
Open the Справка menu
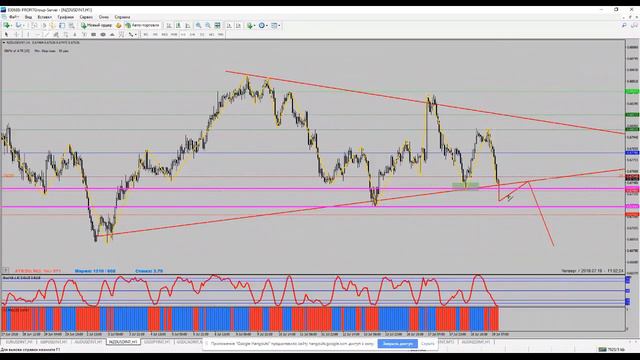click(122, 17)
